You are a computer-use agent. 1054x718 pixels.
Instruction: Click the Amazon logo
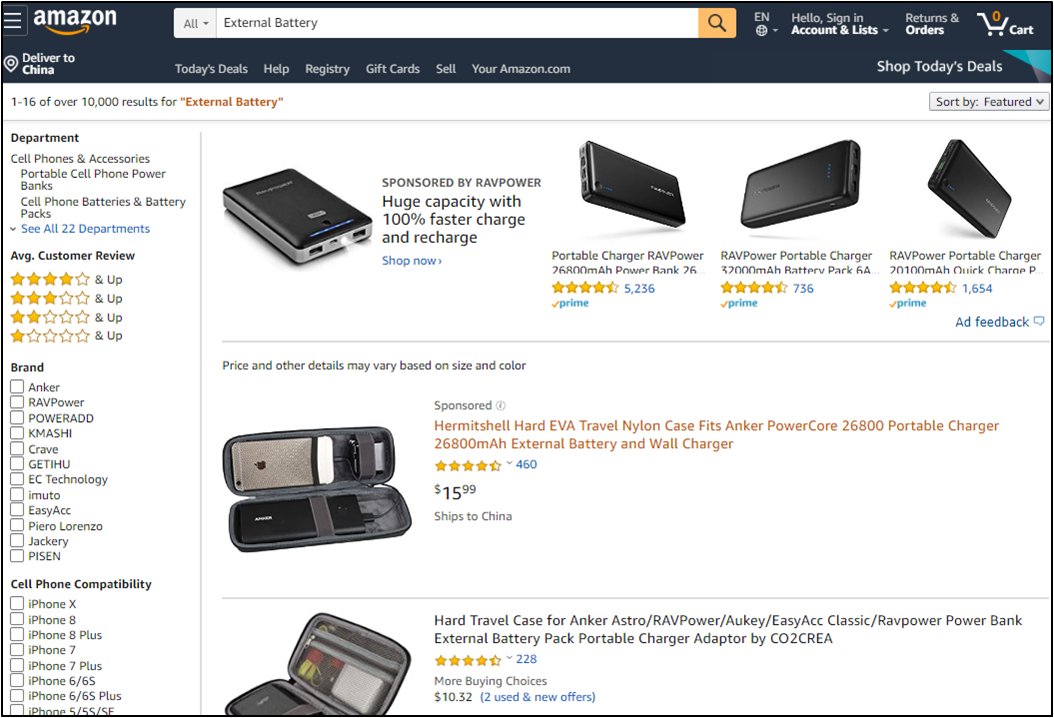(x=74, y=21)
